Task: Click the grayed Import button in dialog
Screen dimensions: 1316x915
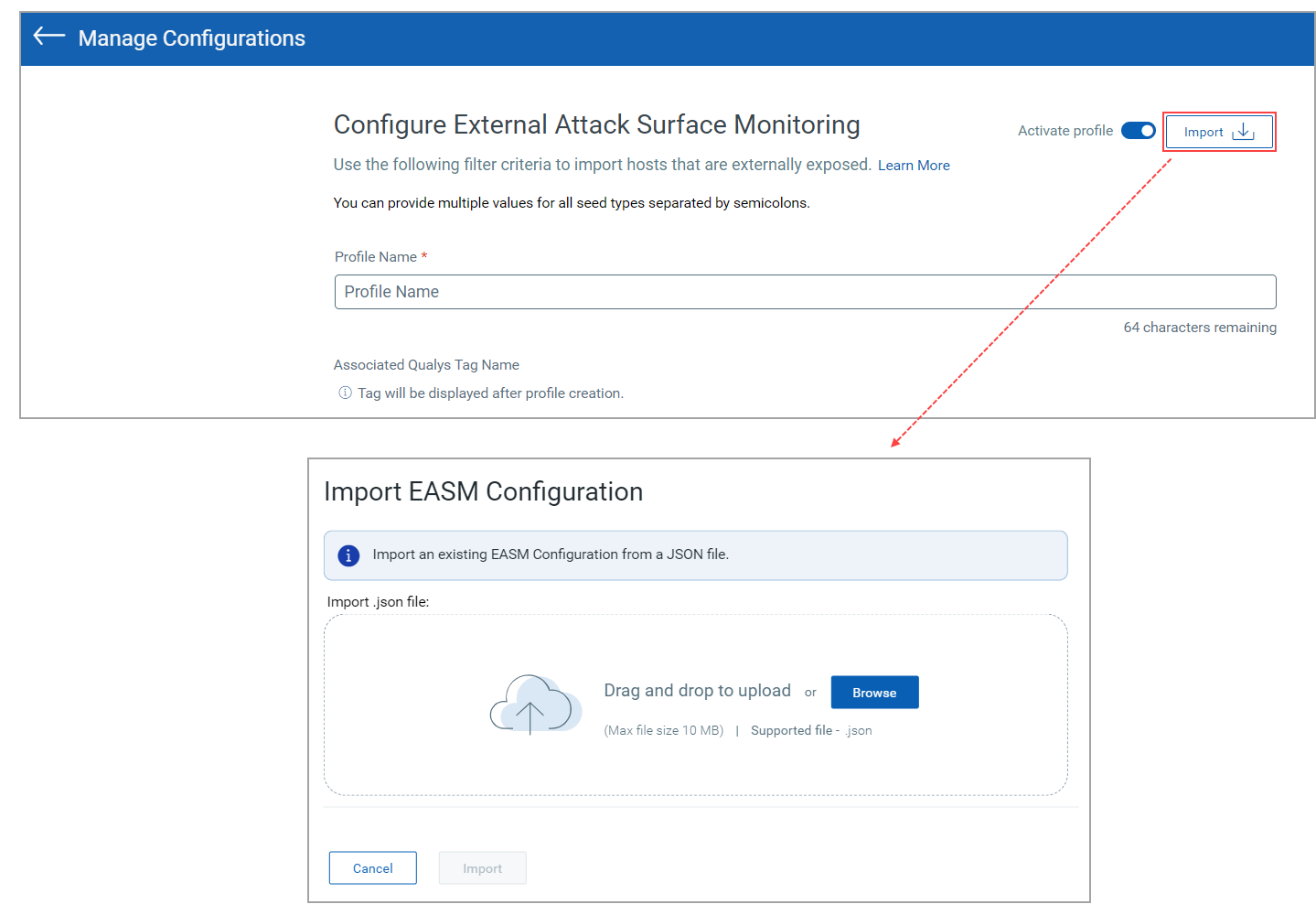Action: point(483,868)
